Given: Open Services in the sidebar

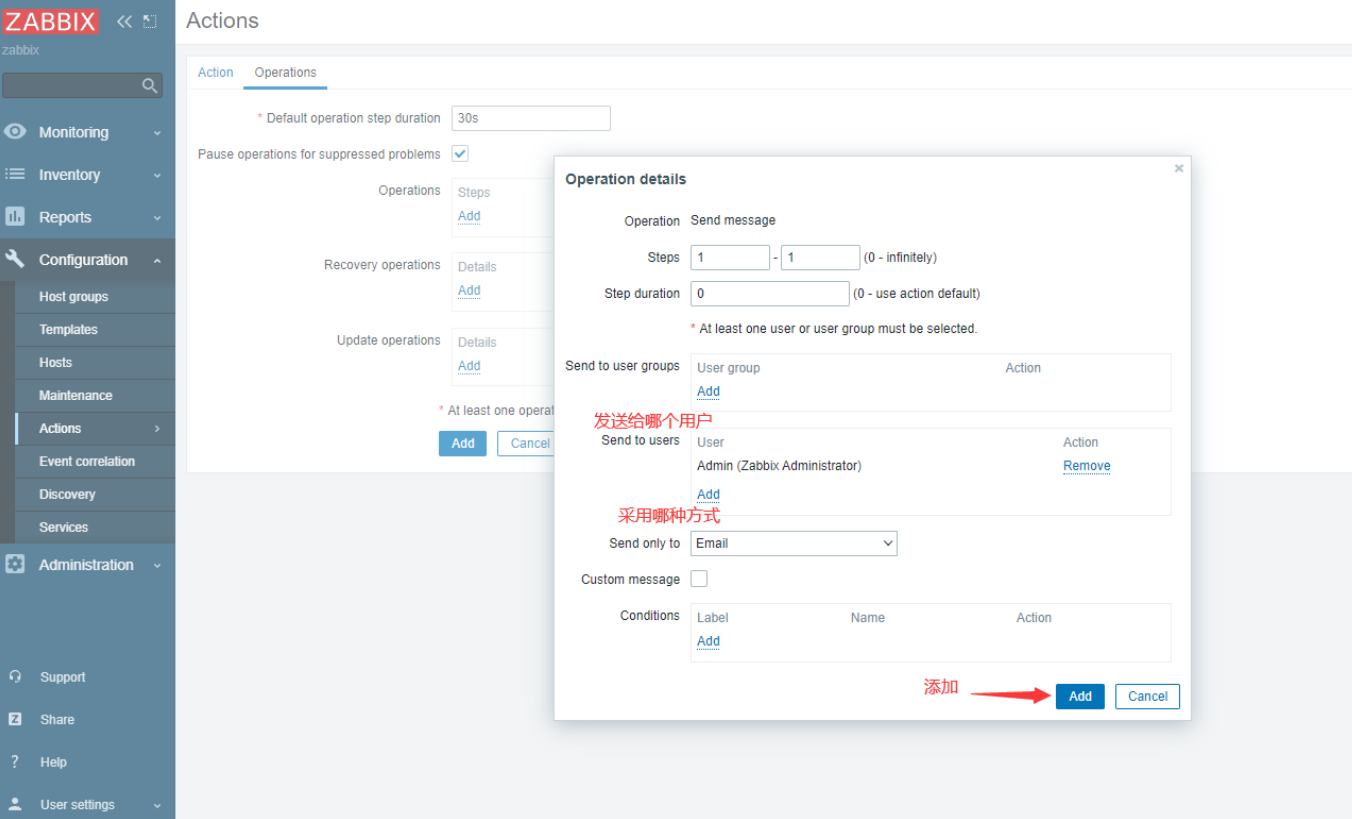Looking at the screenshot, I should (63, 527).
